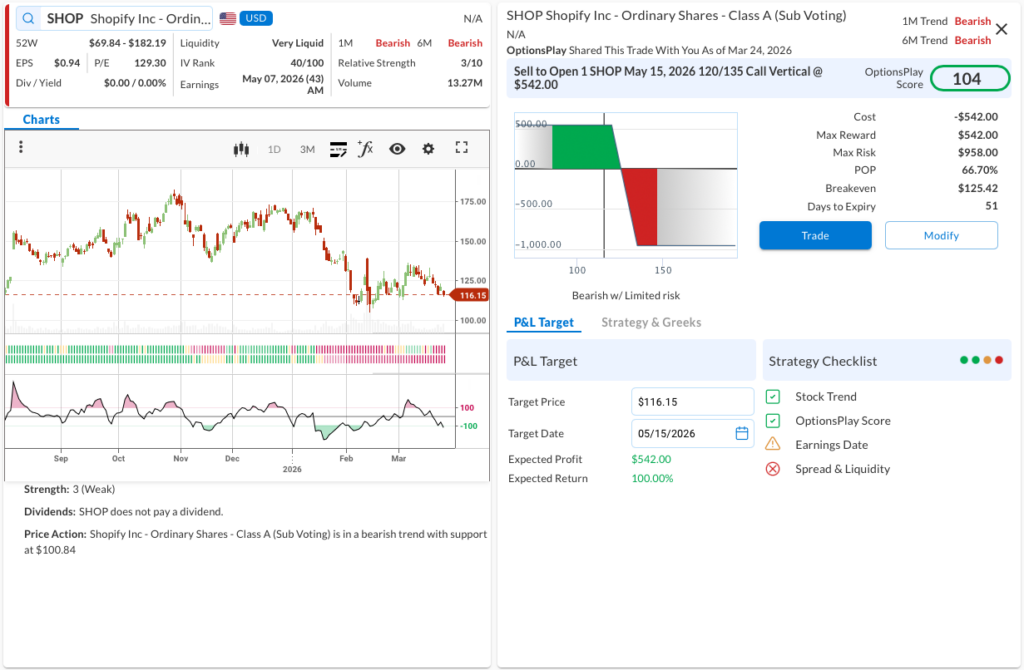Switch to the Strategy & Greeks tab

pyautogui.click(x=651, y=322)
